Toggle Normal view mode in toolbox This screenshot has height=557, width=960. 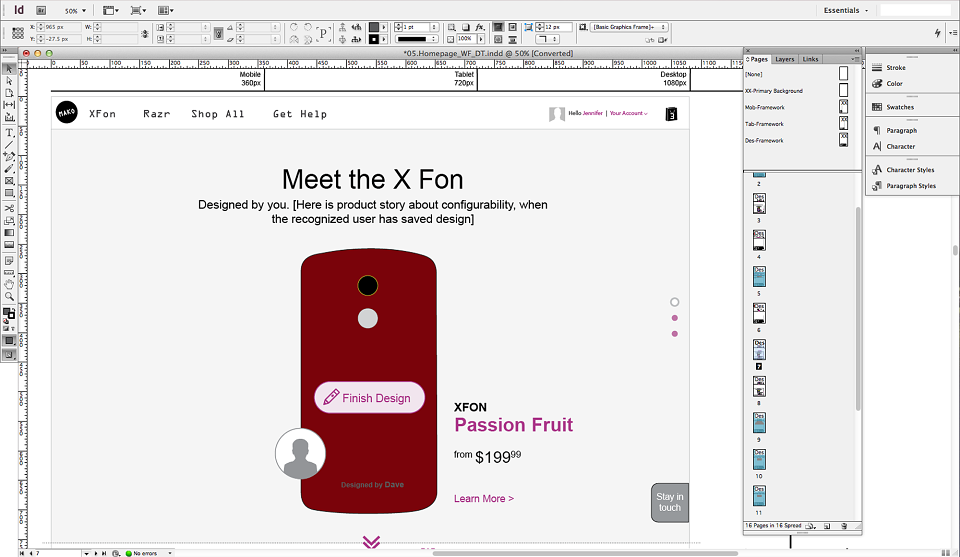[x=9, y=341]
